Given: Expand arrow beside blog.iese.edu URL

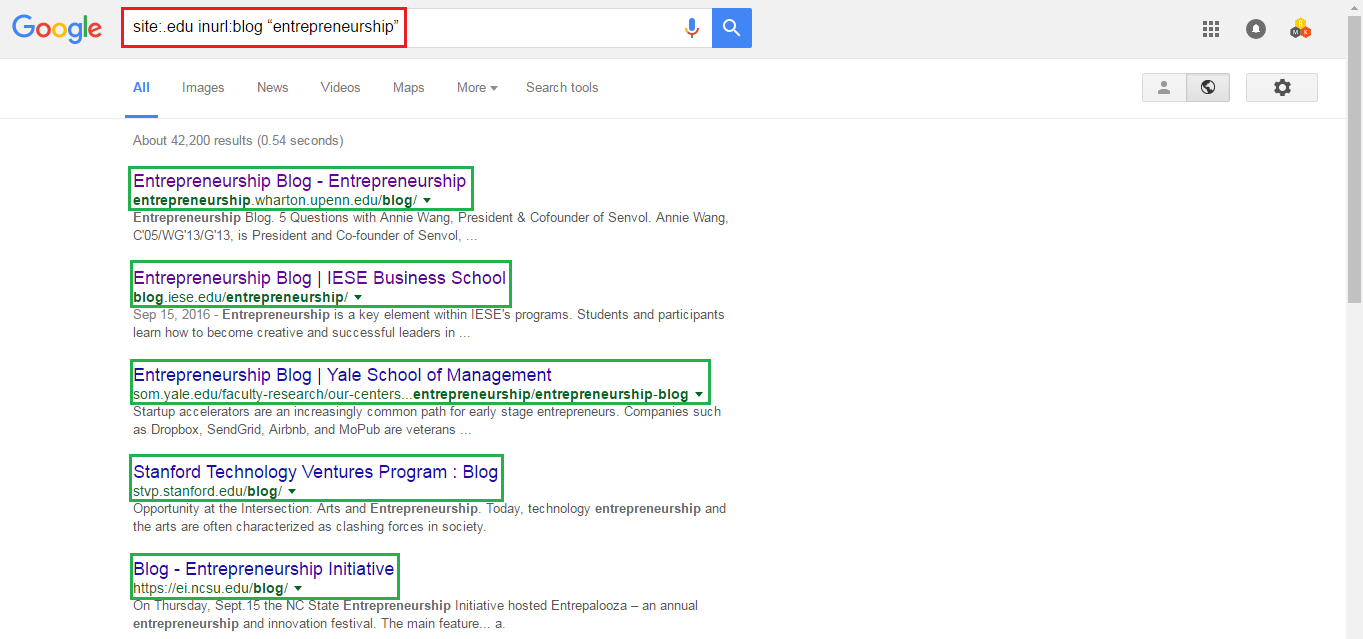Looking at the screenshot, I should (x=358, y=298).
